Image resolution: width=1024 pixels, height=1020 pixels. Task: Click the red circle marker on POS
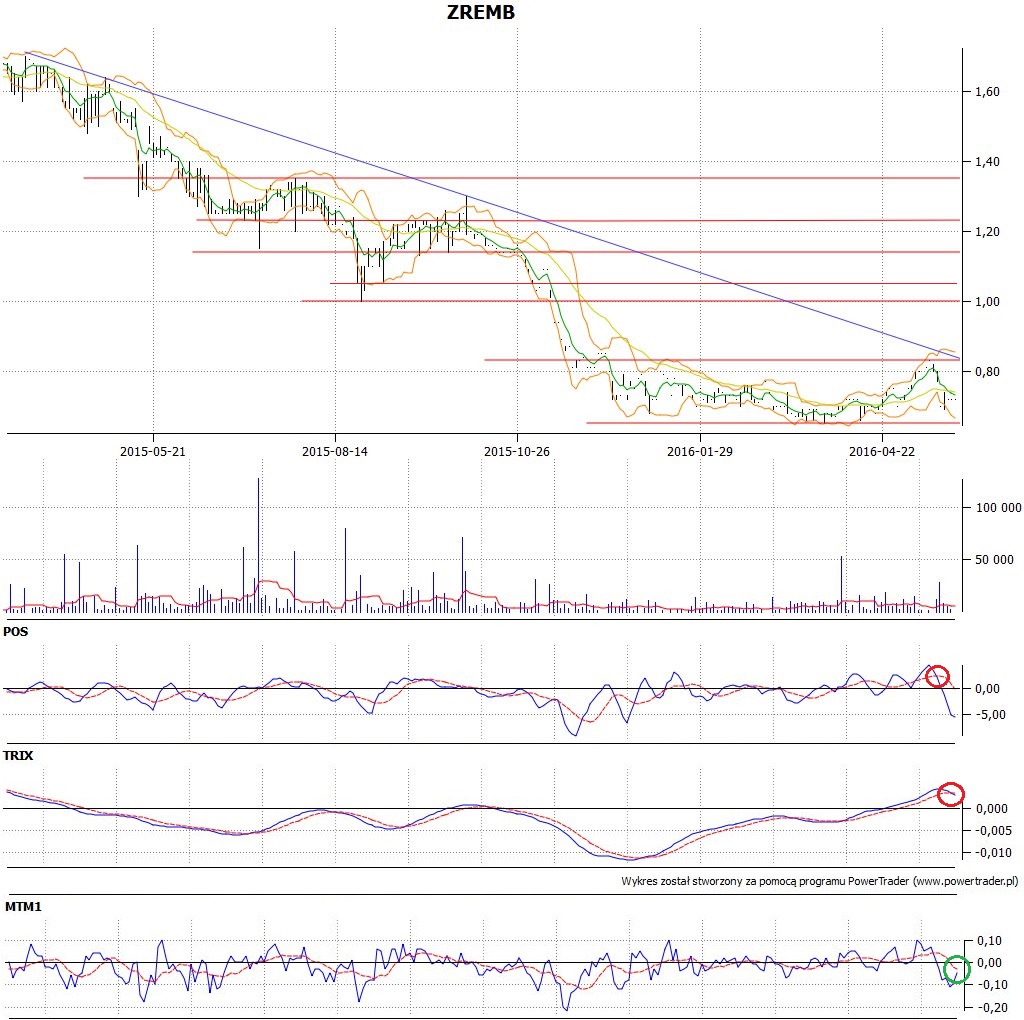(937, 676)
